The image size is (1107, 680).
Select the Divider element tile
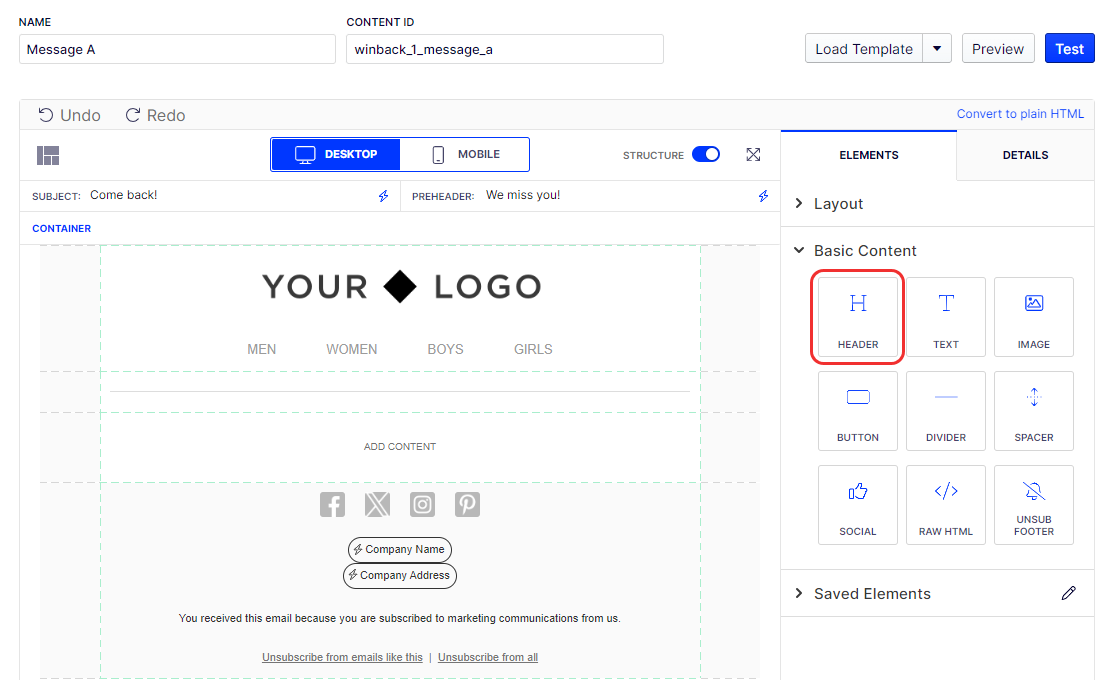point(945,411)
